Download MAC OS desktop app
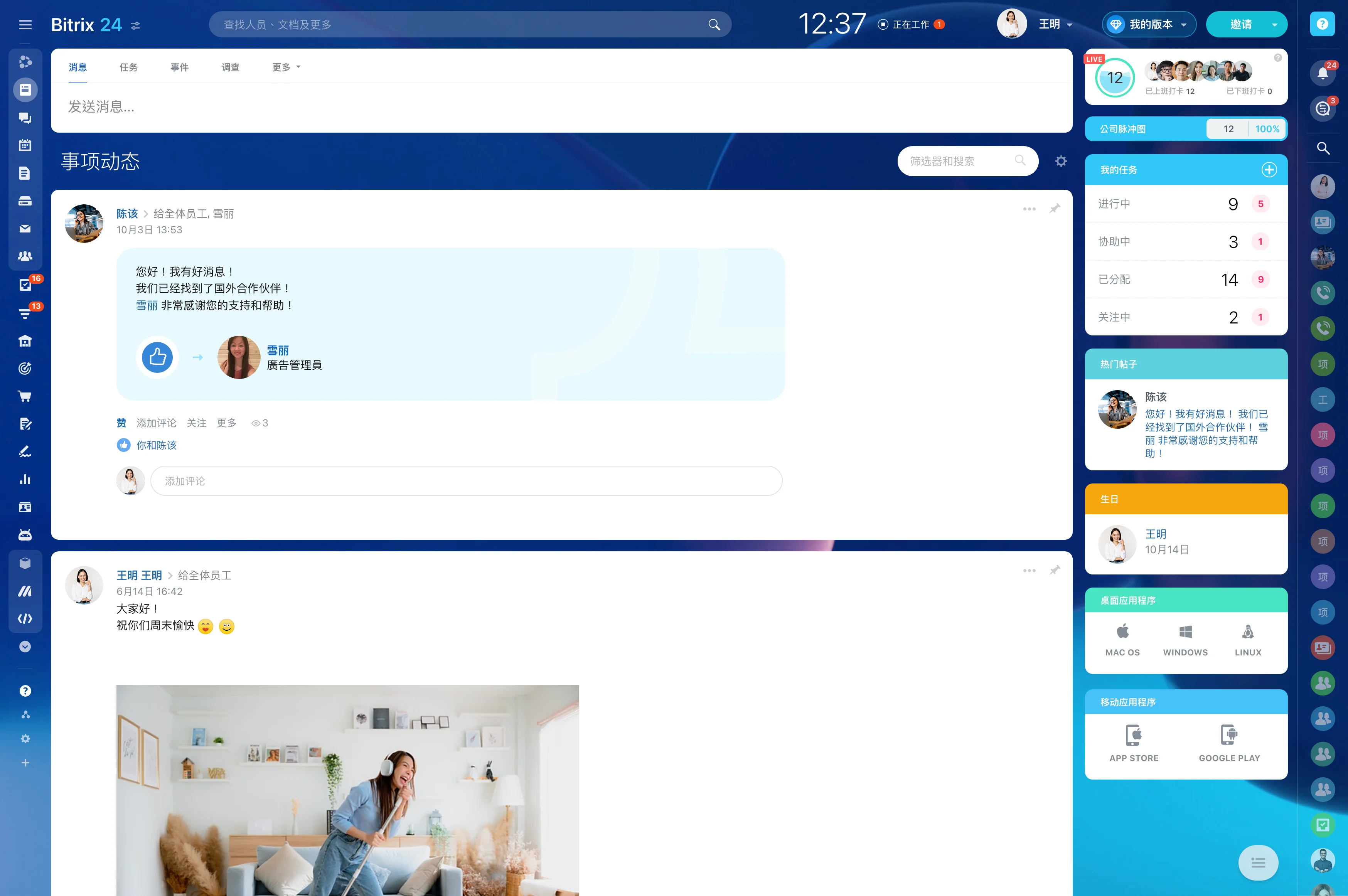 1122,640
